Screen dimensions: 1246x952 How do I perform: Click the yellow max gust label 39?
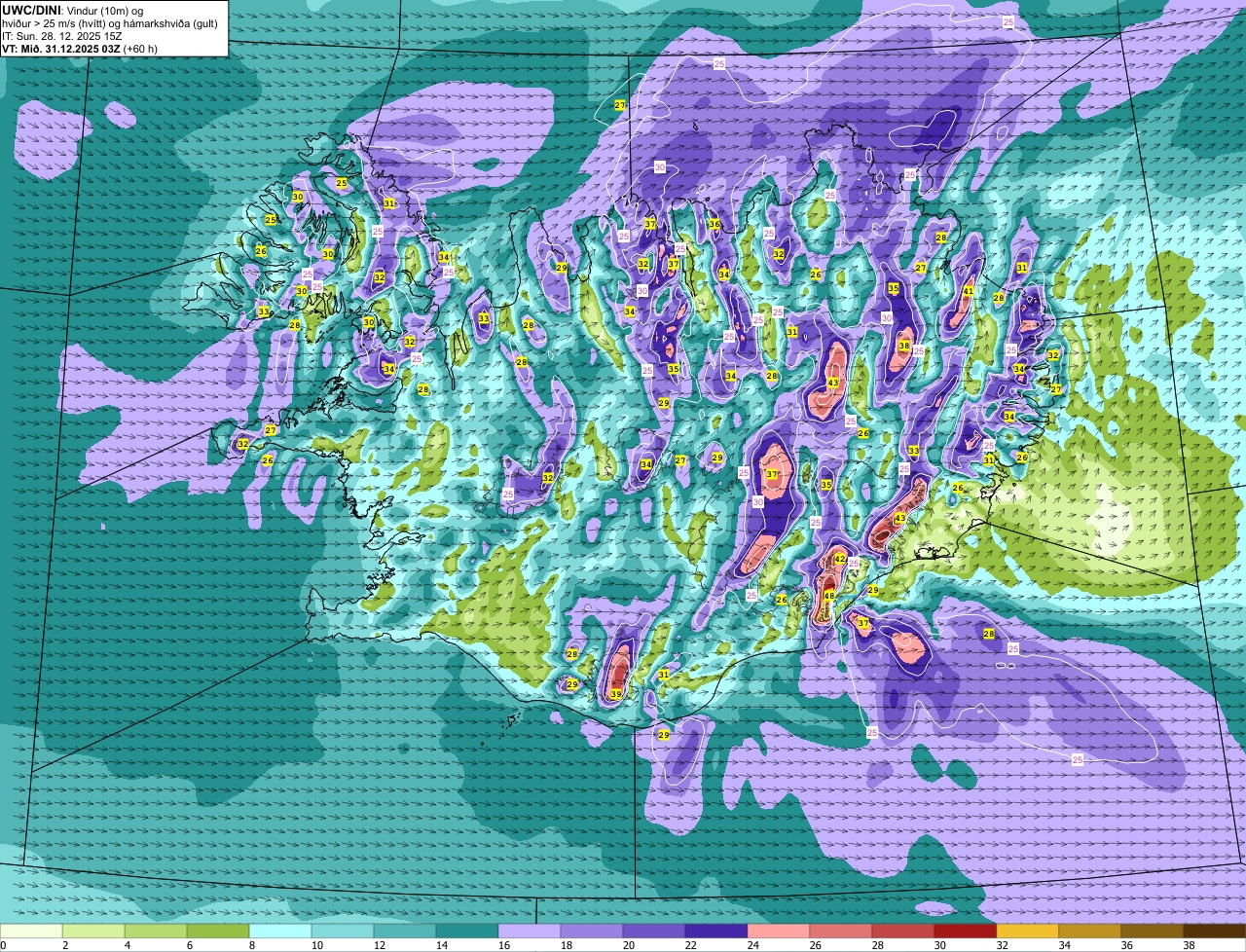pos(616,694)
